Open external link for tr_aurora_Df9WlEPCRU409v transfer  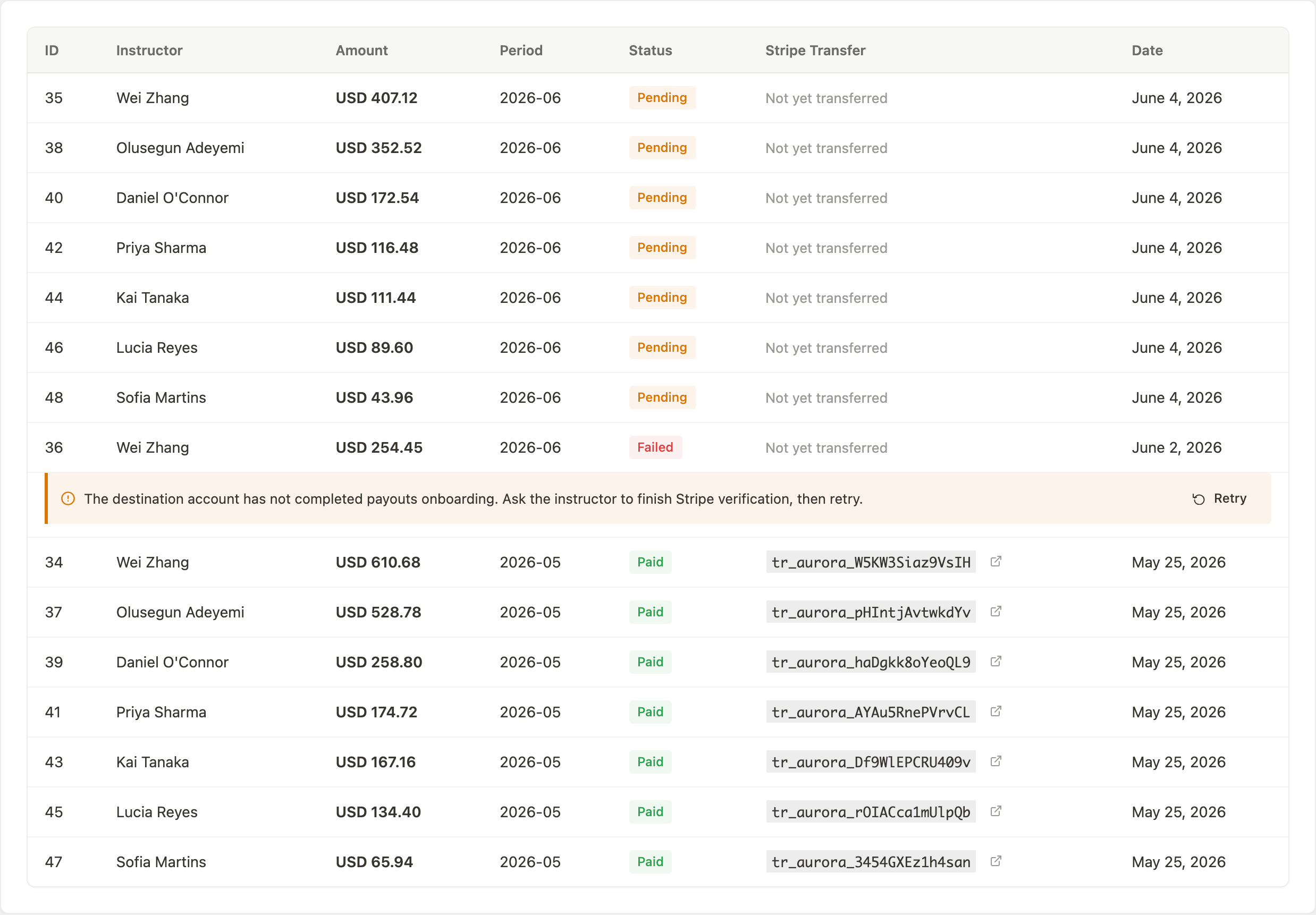coord(996,761)
